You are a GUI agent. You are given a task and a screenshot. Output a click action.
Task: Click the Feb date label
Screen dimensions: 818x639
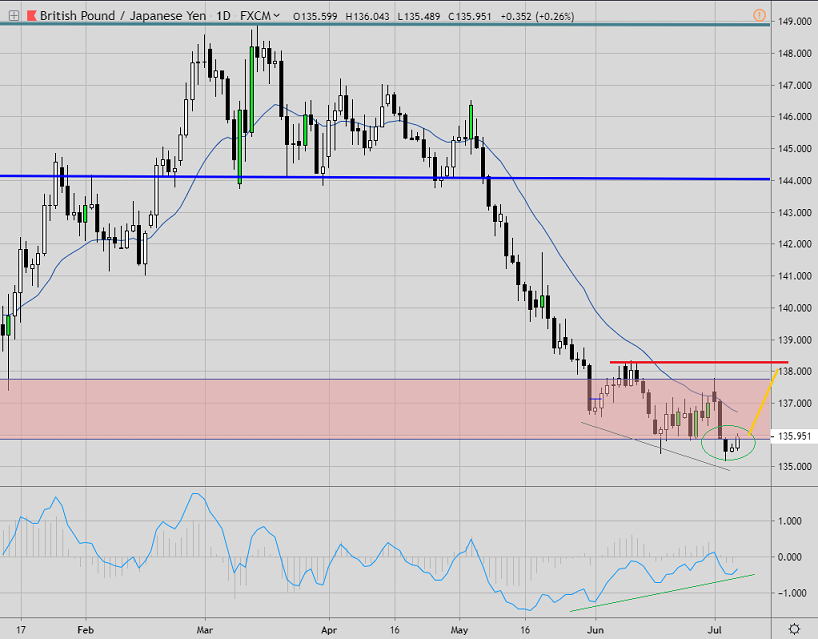tap(85, 630)
